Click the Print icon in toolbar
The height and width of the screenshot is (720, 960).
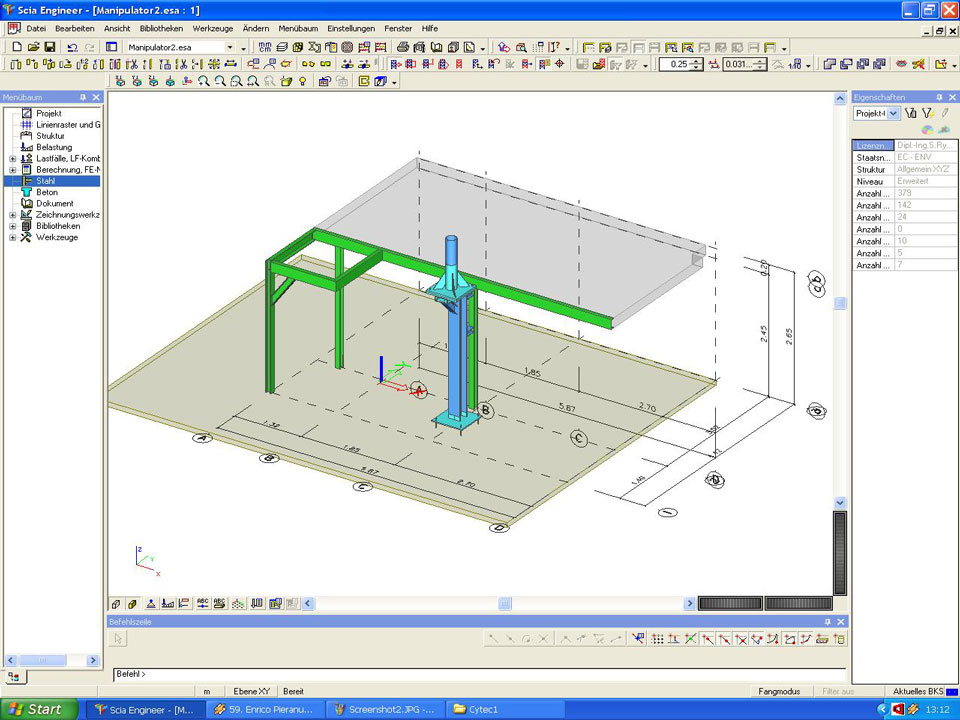coord(402,47)
